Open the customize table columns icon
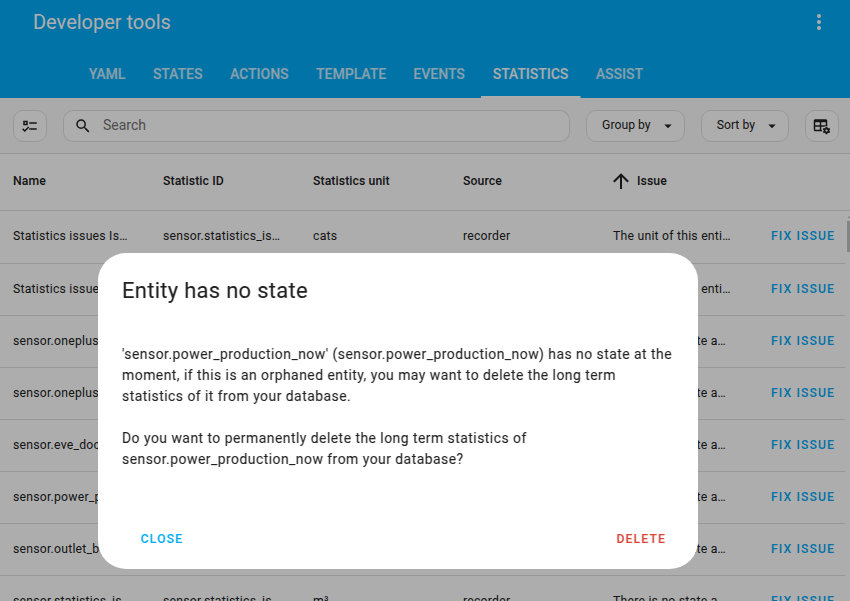The height and width of the screenshot is (601, 850). point(819,126)
